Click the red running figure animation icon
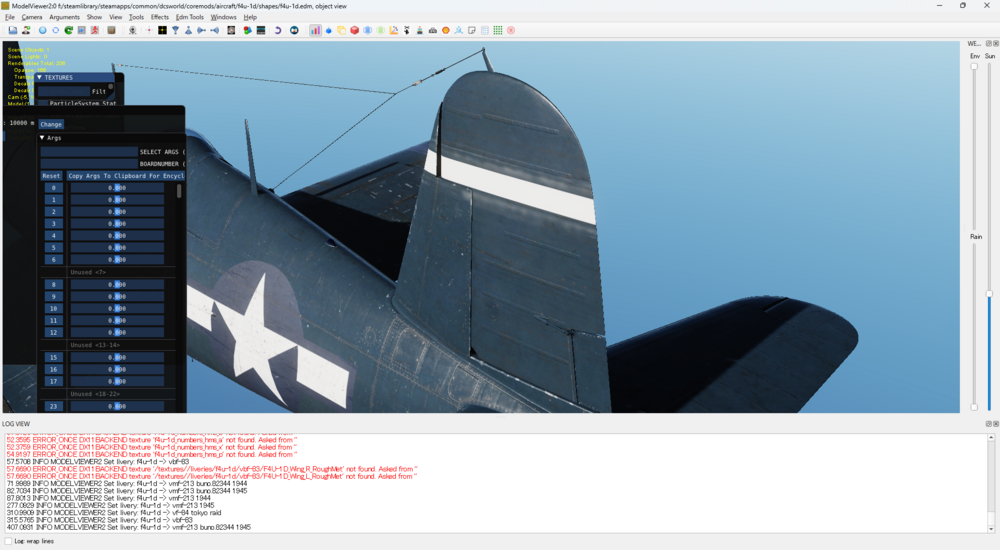The image size is (1000, 550). pyautogui.click(x=95, y=30)
